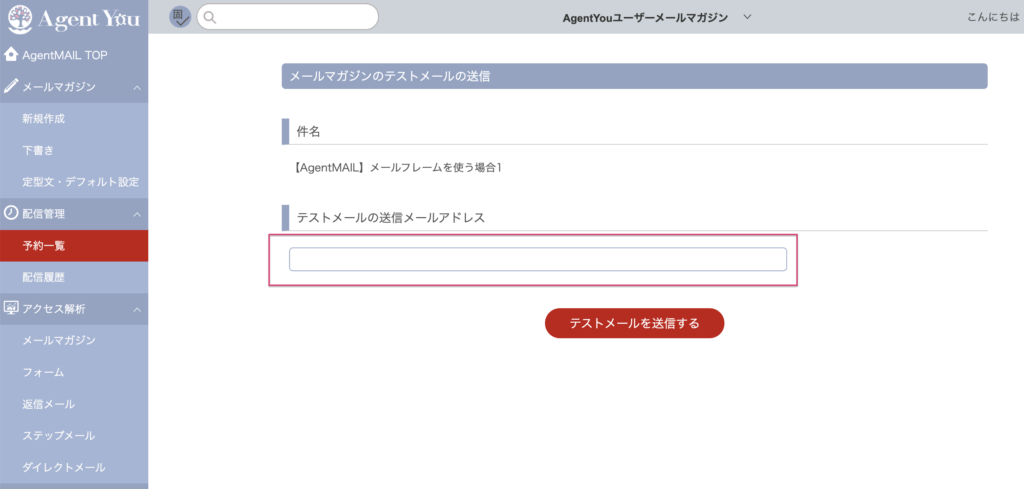Viewport: 1024px width, 489px height.
Task: Click into the top search box
Action: point(287,17)
